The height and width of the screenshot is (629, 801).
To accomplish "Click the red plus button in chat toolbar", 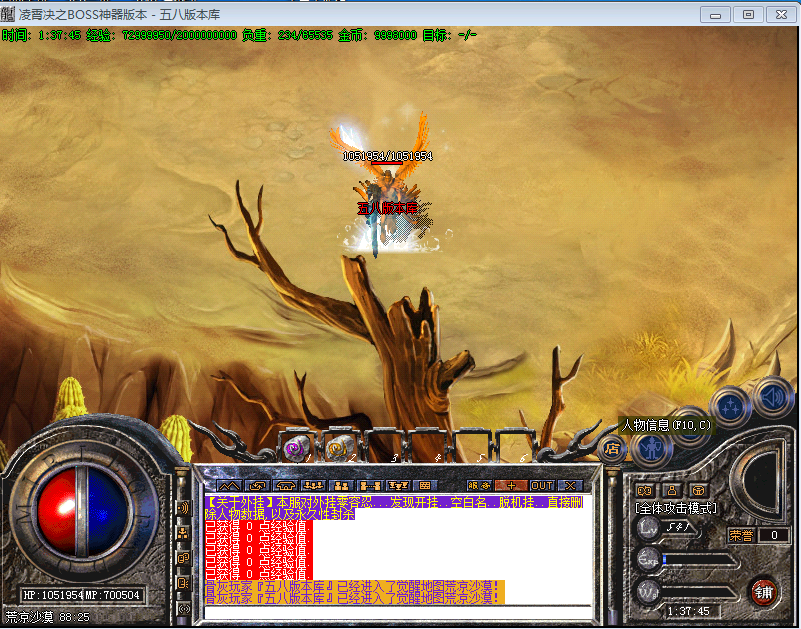I will pos(511,486).
